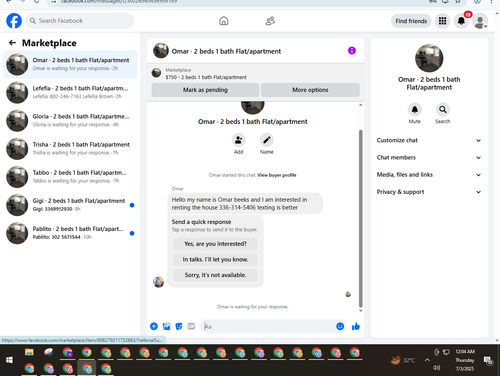Send quick reply "In talks. I'll let you know."
Viewport: 500px width, 376px height.
pyautogui.click(x=215, y=260)
